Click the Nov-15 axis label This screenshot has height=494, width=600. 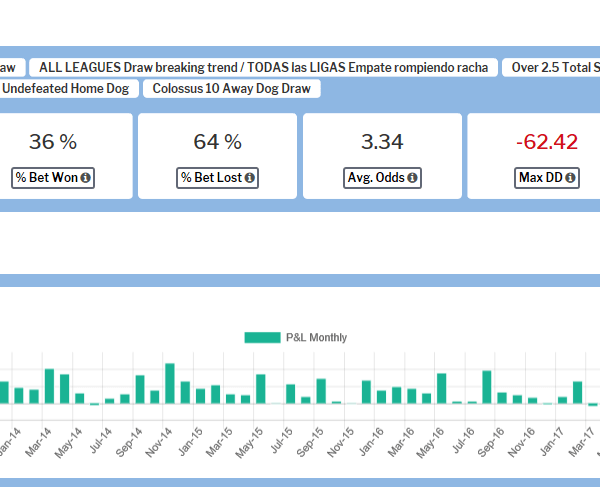coord(341,442)
